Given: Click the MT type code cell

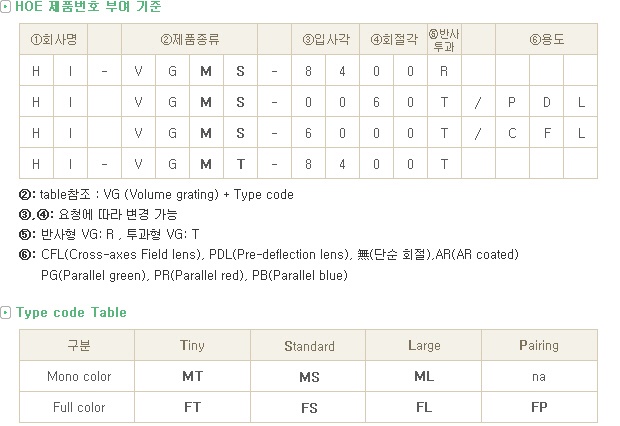Looking at the screenshot, I should pyautogui.click(x=192, y=376).
